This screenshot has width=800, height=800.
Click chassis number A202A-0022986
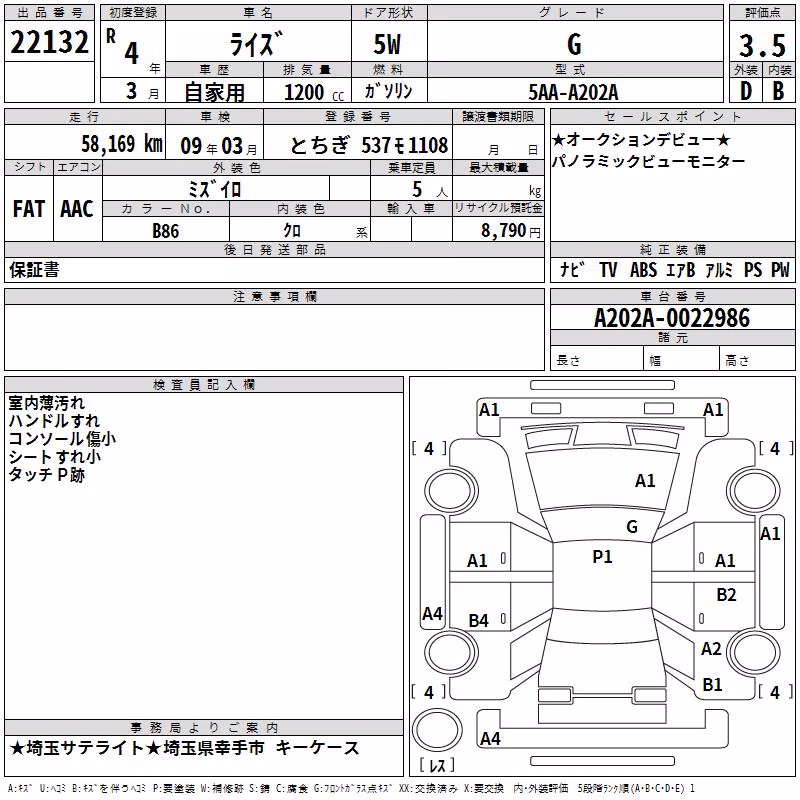[x=672, y=318]
